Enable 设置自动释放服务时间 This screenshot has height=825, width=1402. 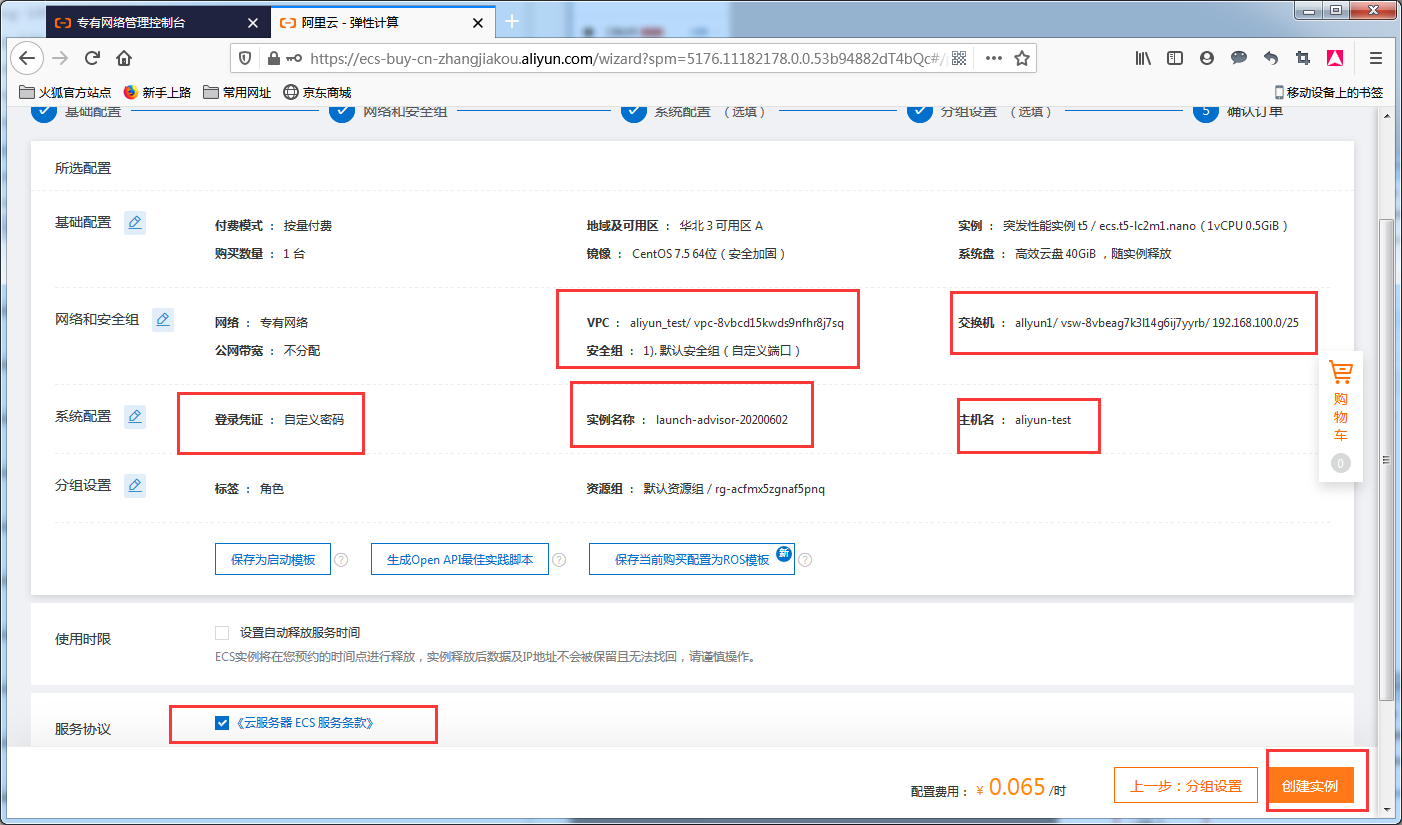221,632
